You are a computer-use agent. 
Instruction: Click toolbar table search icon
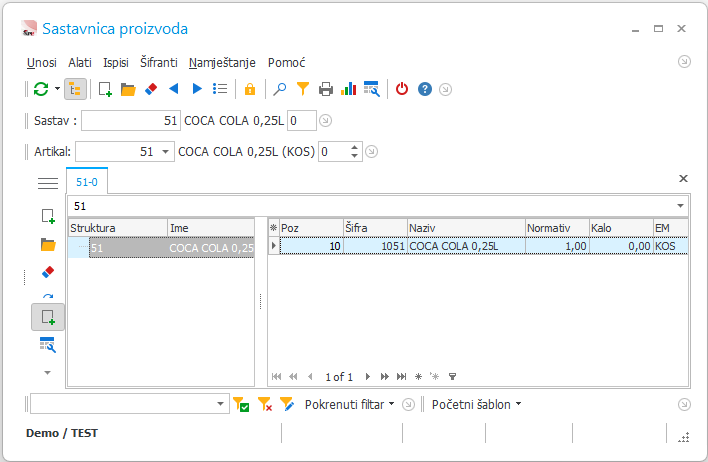(x=372, y=89)
